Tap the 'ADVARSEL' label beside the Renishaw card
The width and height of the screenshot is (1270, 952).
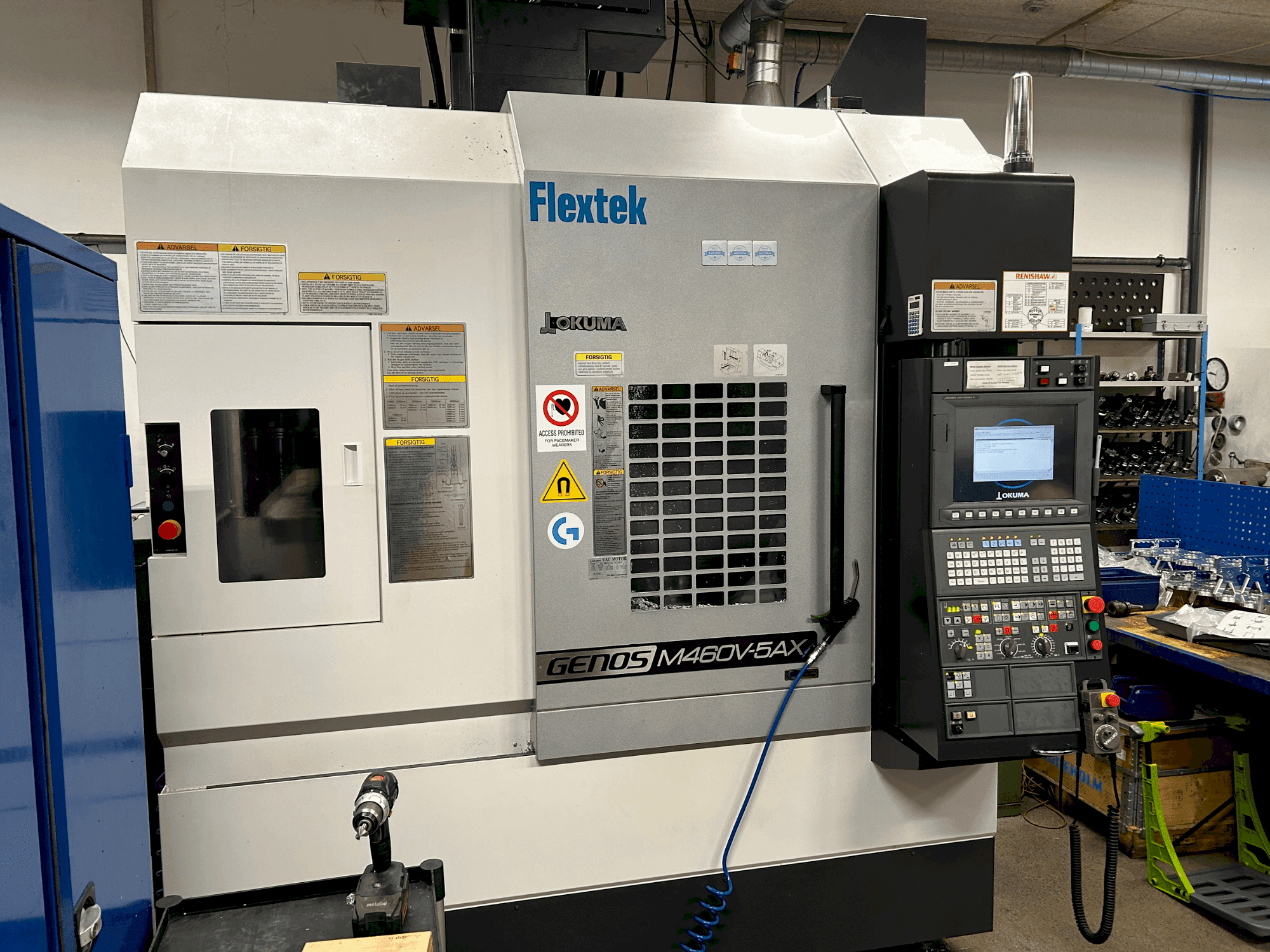(x=964, y=306)
